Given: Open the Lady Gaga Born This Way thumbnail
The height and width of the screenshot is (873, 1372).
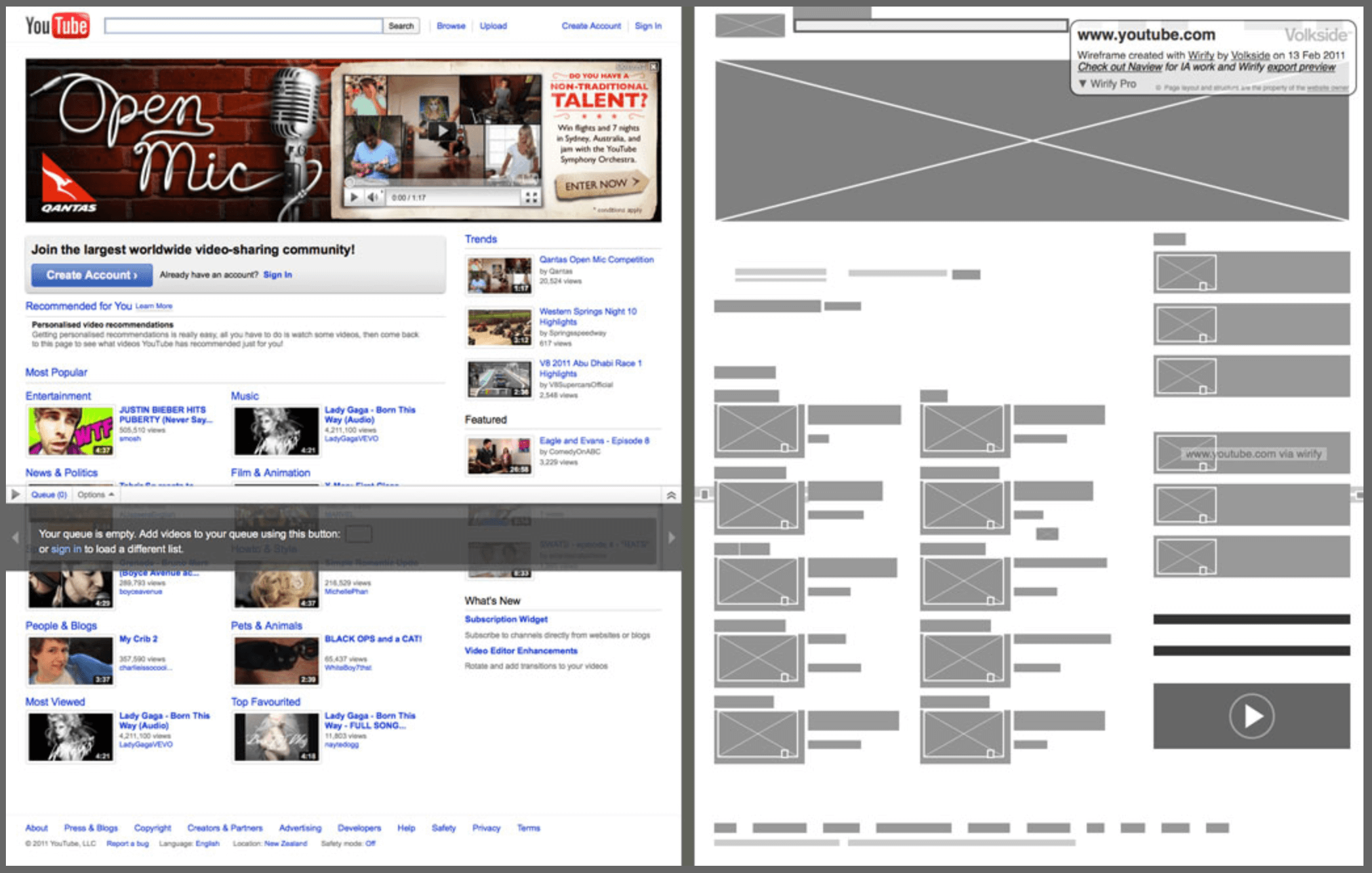Looking at the screenshot, I should coord(275,430).
